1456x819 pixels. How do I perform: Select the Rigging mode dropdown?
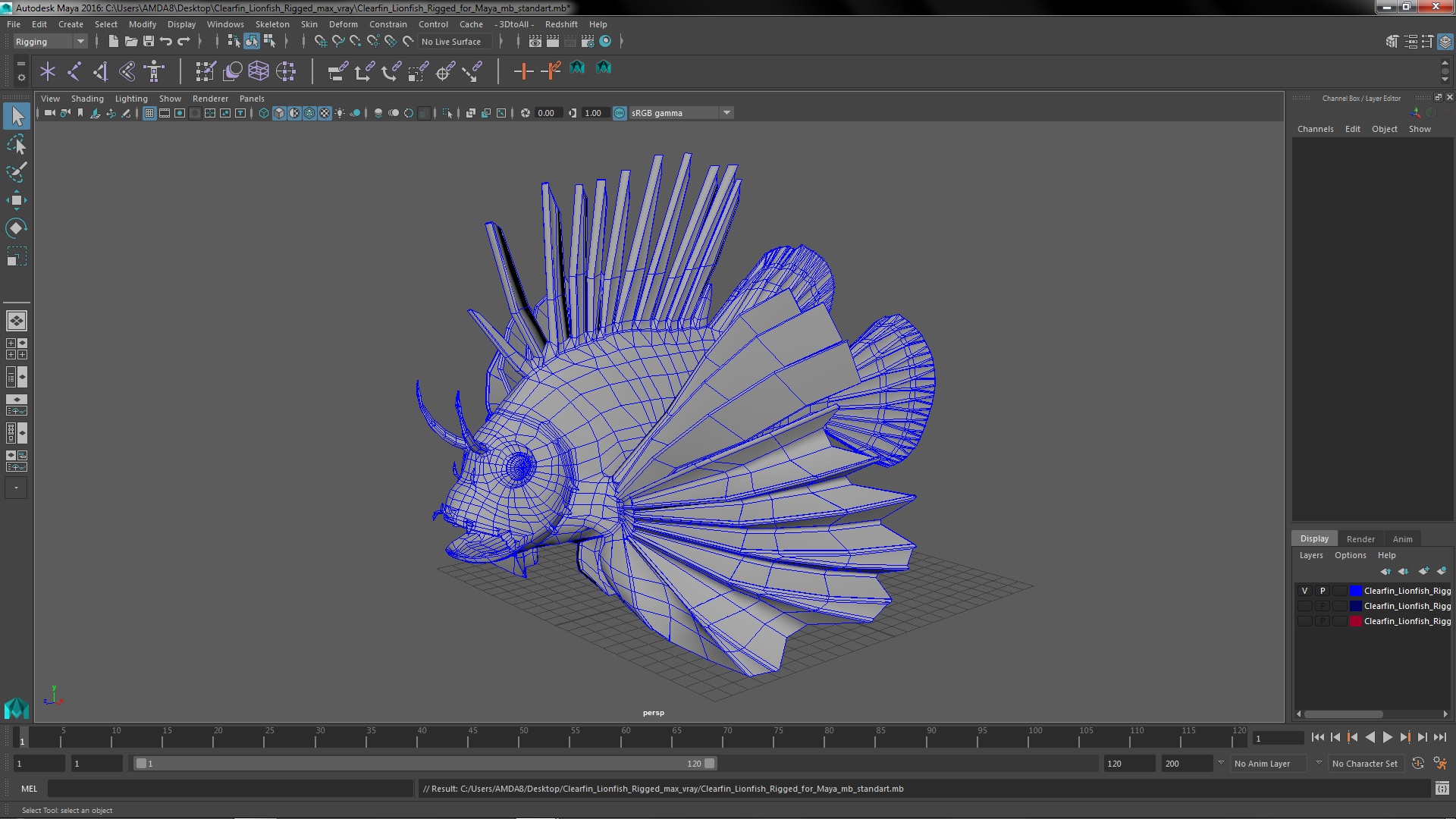[48, 41]
